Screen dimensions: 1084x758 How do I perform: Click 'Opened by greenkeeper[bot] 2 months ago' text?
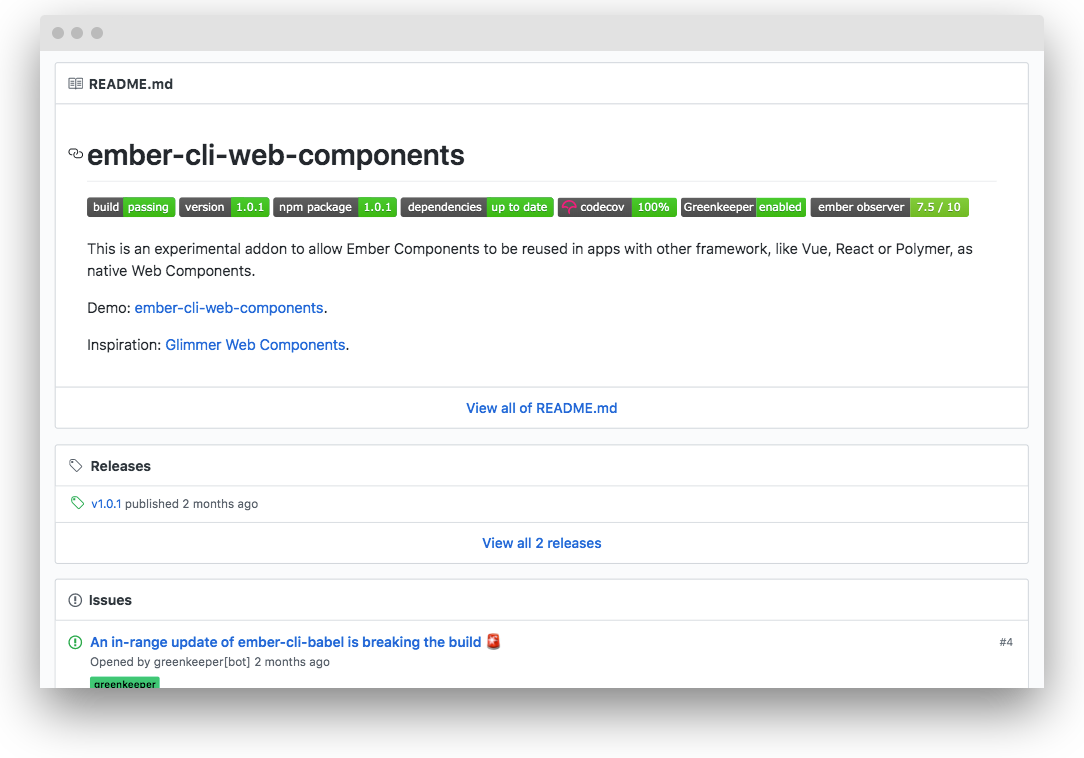pos(209,662)
